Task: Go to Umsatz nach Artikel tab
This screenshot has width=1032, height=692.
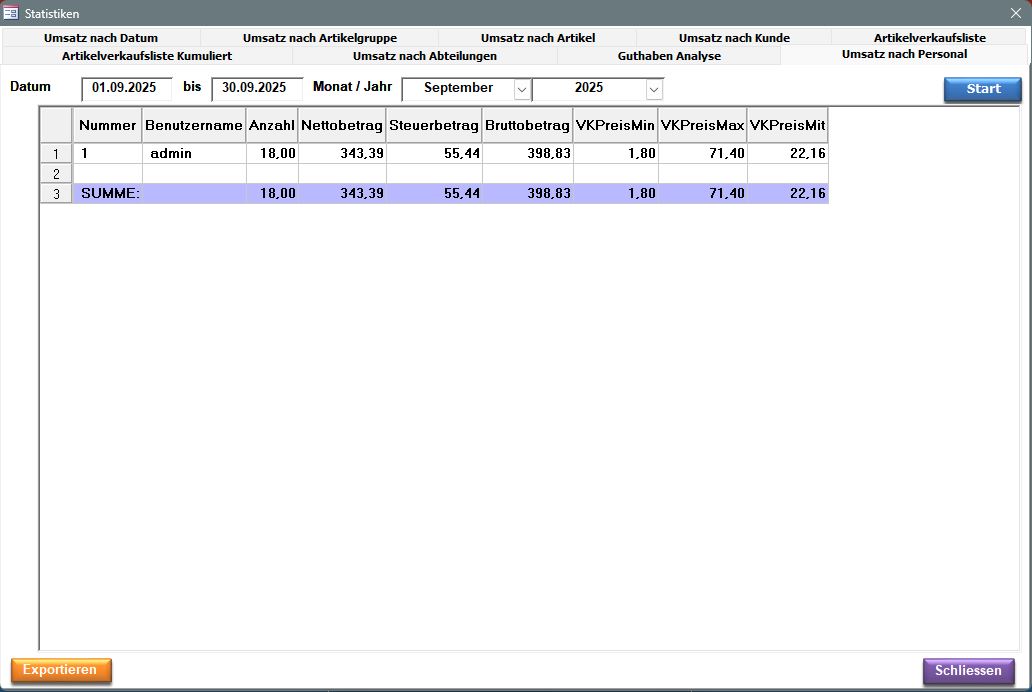Action: [x=537, y=38]
